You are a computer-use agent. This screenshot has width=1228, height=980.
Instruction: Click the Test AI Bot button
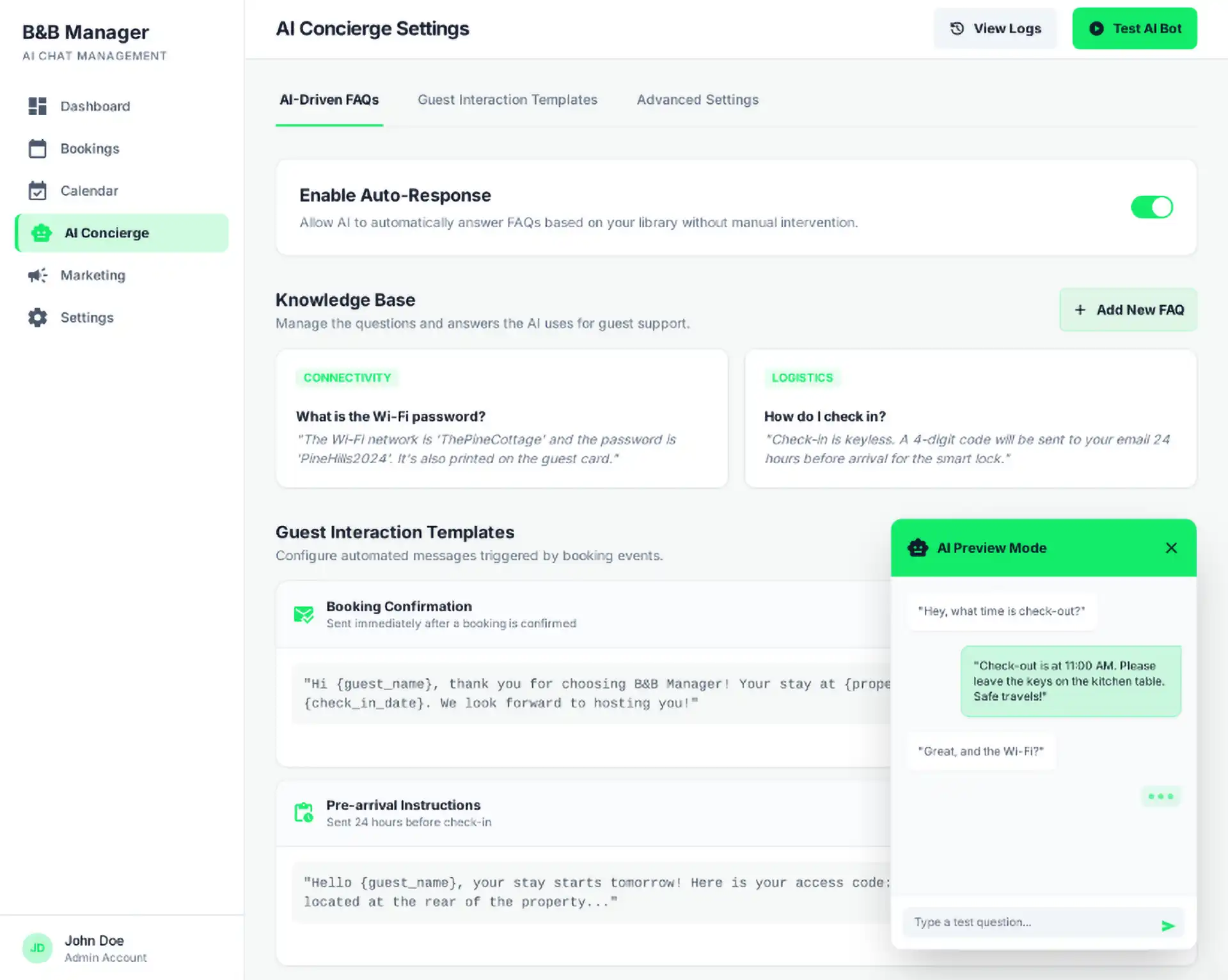click(1134, 29)
